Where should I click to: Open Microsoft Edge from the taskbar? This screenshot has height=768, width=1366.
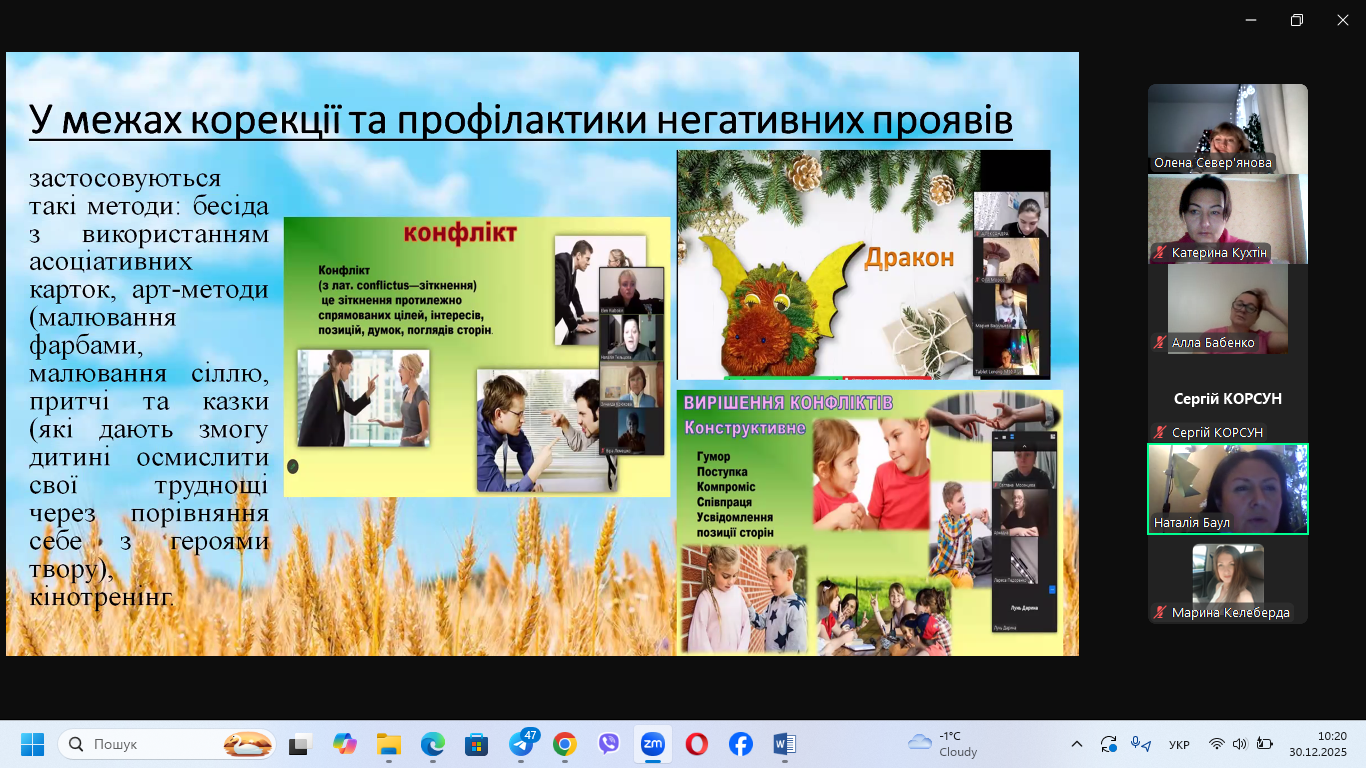[x=432, y=744]
